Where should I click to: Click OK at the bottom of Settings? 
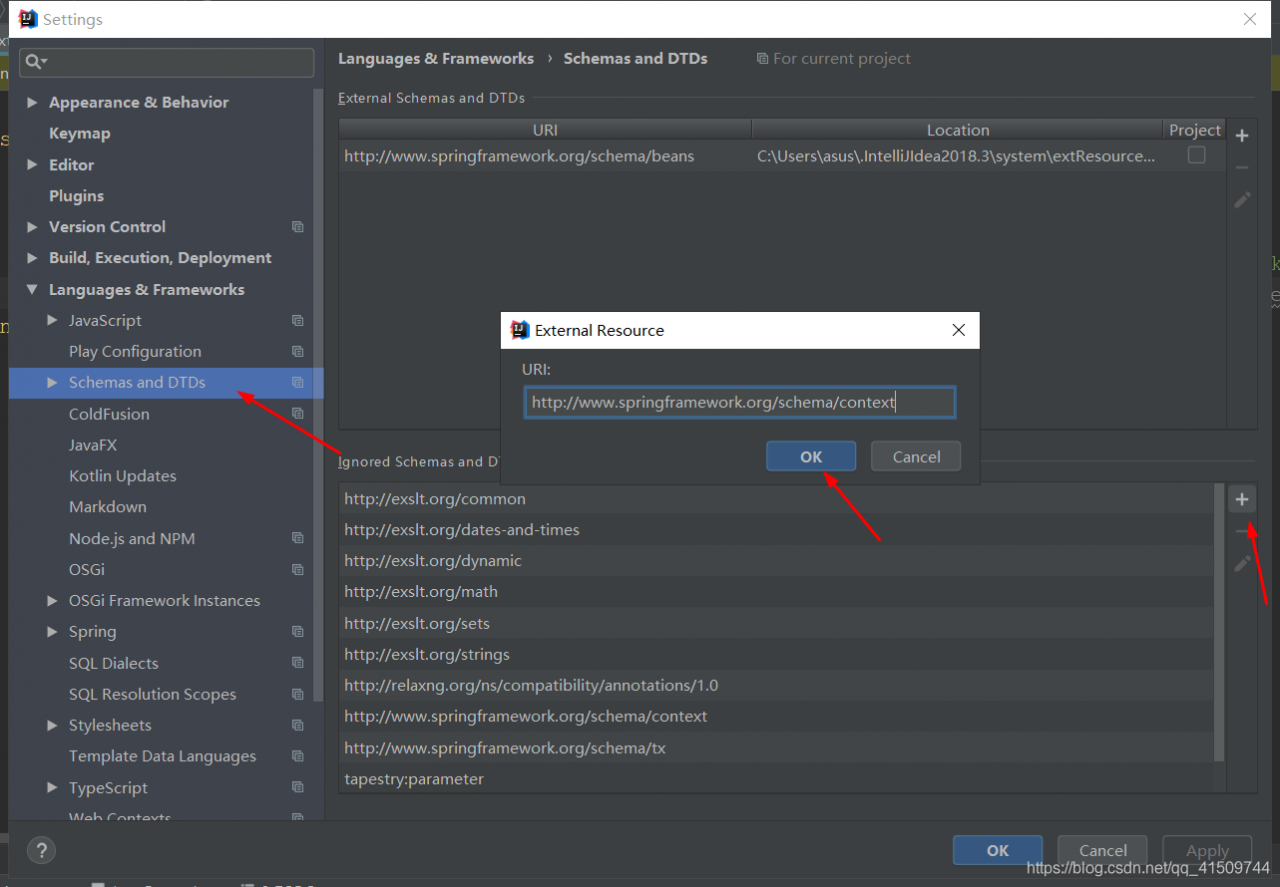click(x=998, y=851)
